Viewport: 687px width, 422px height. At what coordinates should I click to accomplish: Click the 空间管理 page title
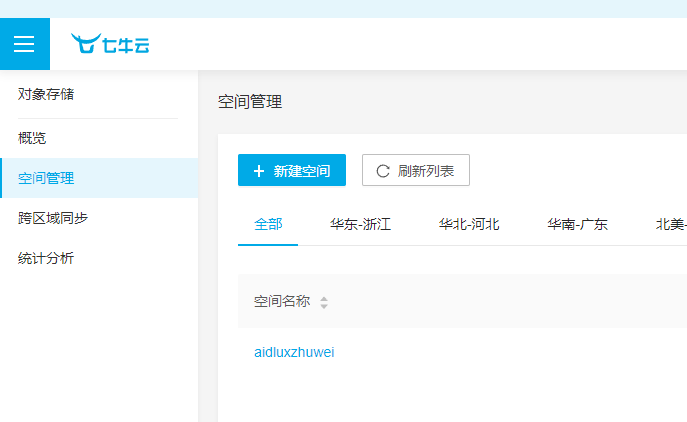coord(250,102)
